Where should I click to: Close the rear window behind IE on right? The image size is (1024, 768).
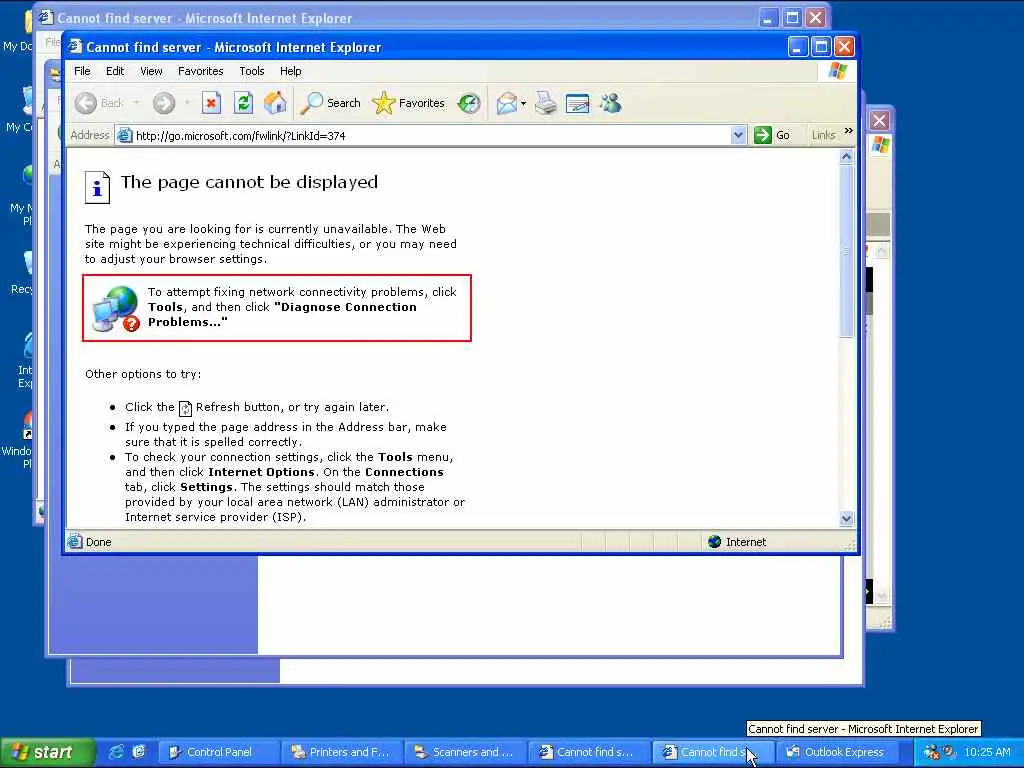[880, 120]
